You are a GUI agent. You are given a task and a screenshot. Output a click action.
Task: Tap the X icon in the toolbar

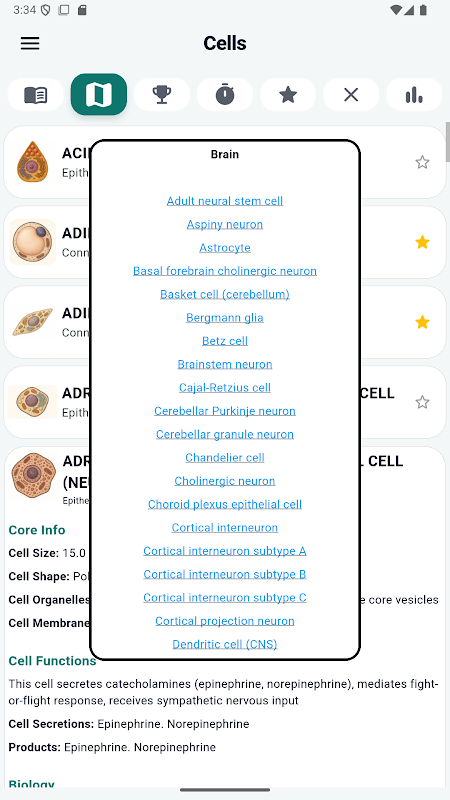point(351,95)
